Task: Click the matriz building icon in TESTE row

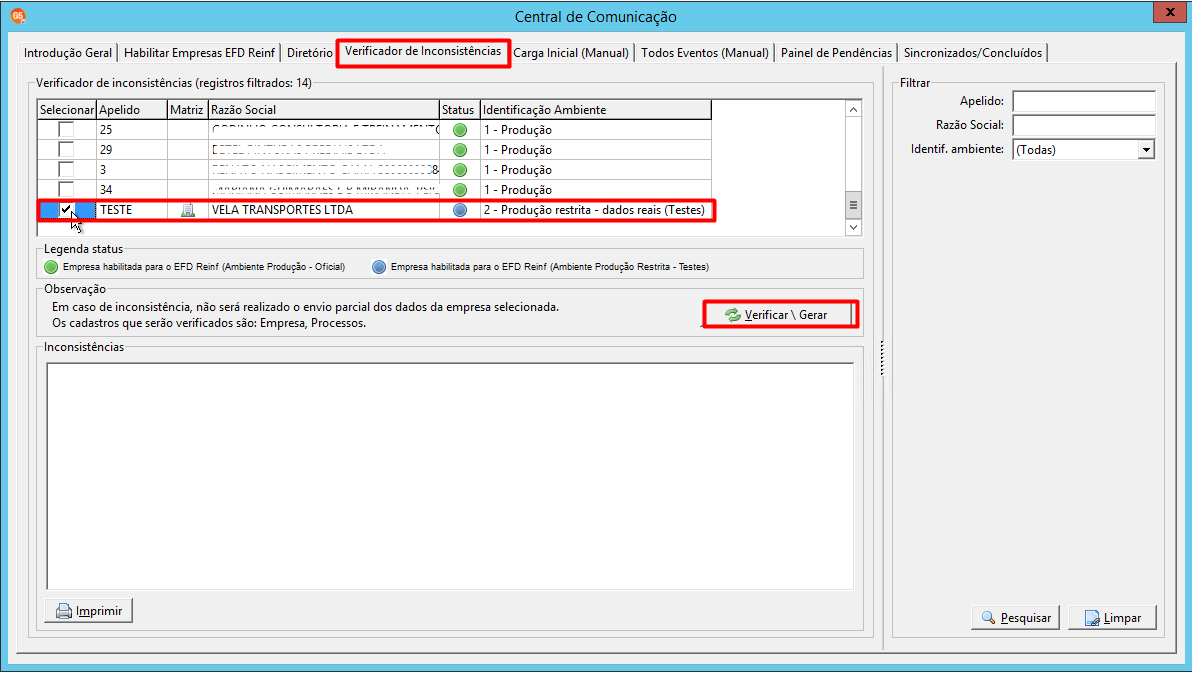Action: [188, 211]
